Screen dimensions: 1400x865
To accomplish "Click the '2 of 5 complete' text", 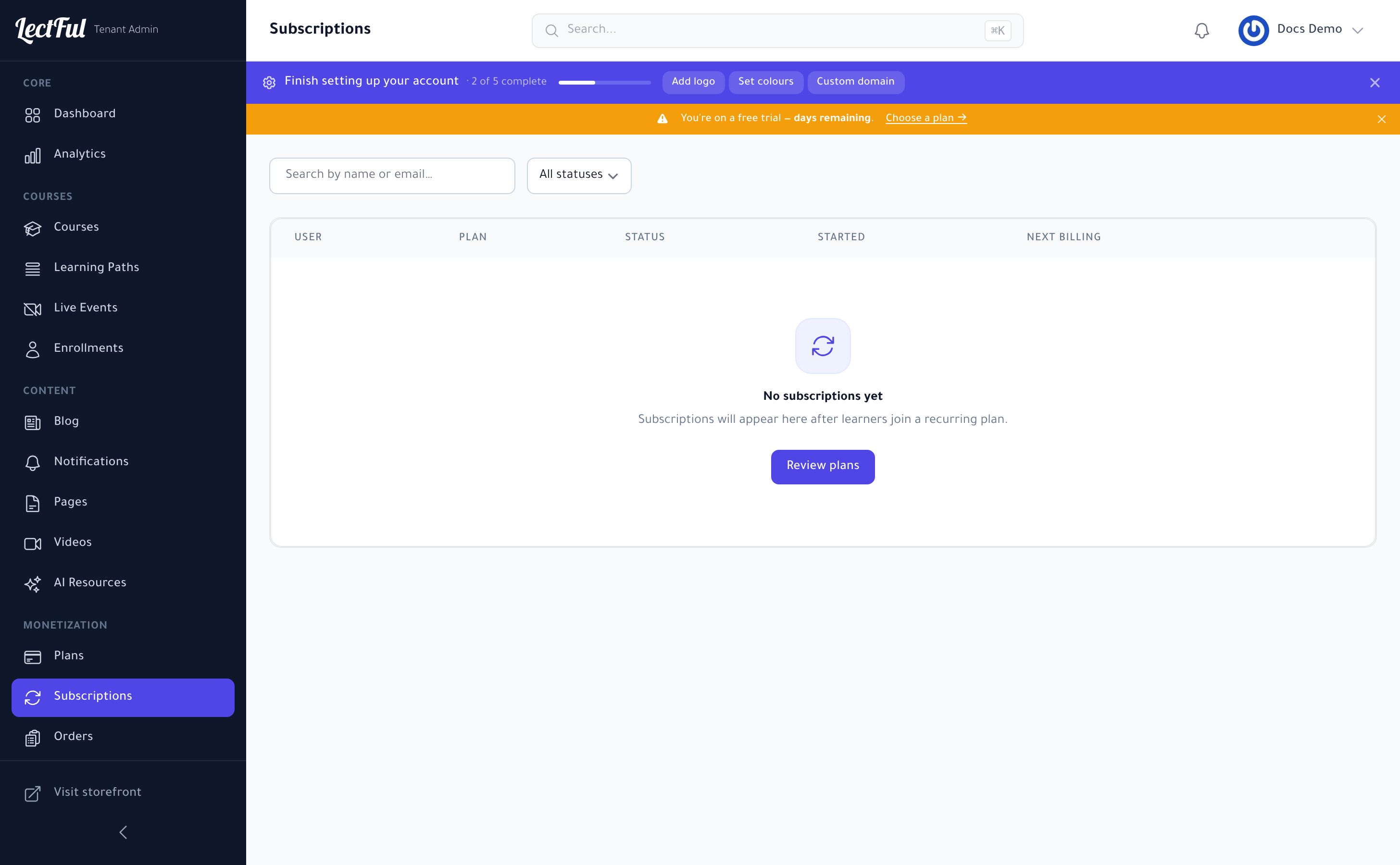I will click(508, 82).
